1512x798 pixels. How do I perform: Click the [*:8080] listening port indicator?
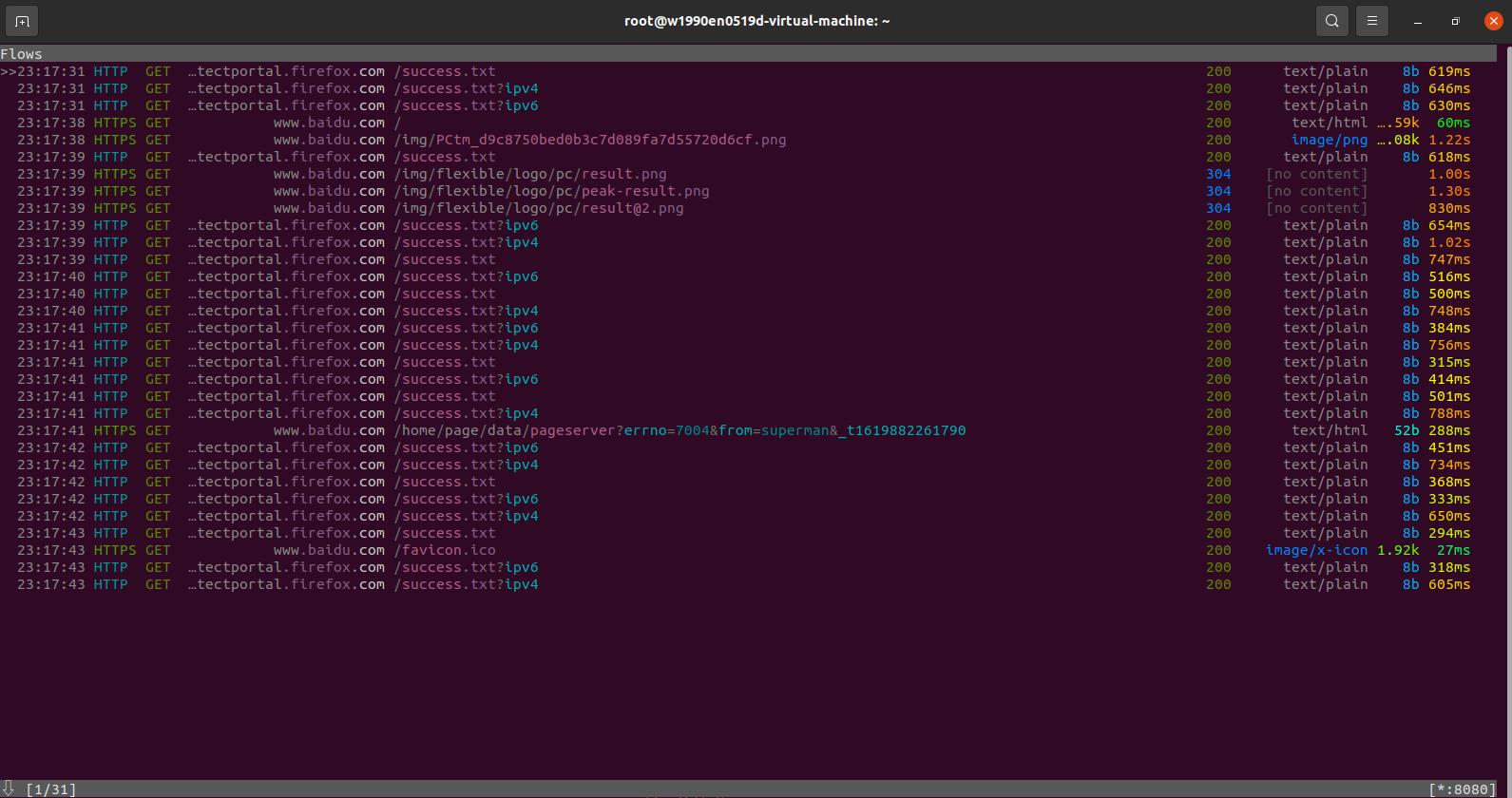pos(1463,789)
